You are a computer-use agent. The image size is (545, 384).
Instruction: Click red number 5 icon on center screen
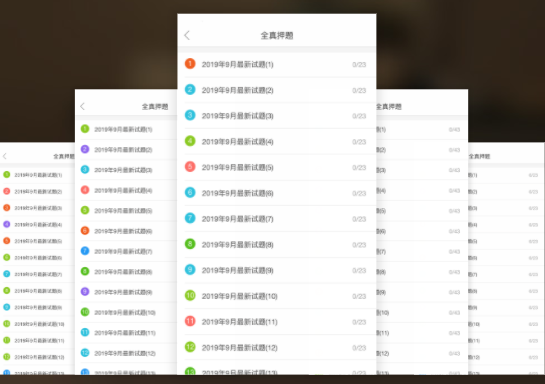(190, 167)
